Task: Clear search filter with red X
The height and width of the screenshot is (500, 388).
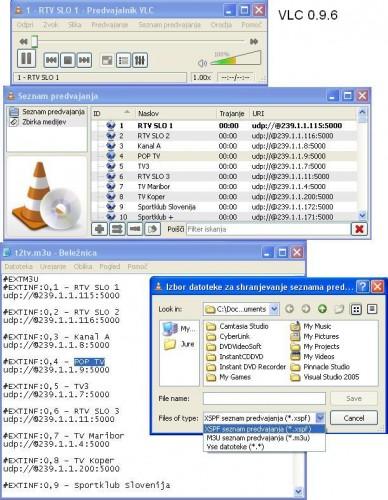Action: 359,229
